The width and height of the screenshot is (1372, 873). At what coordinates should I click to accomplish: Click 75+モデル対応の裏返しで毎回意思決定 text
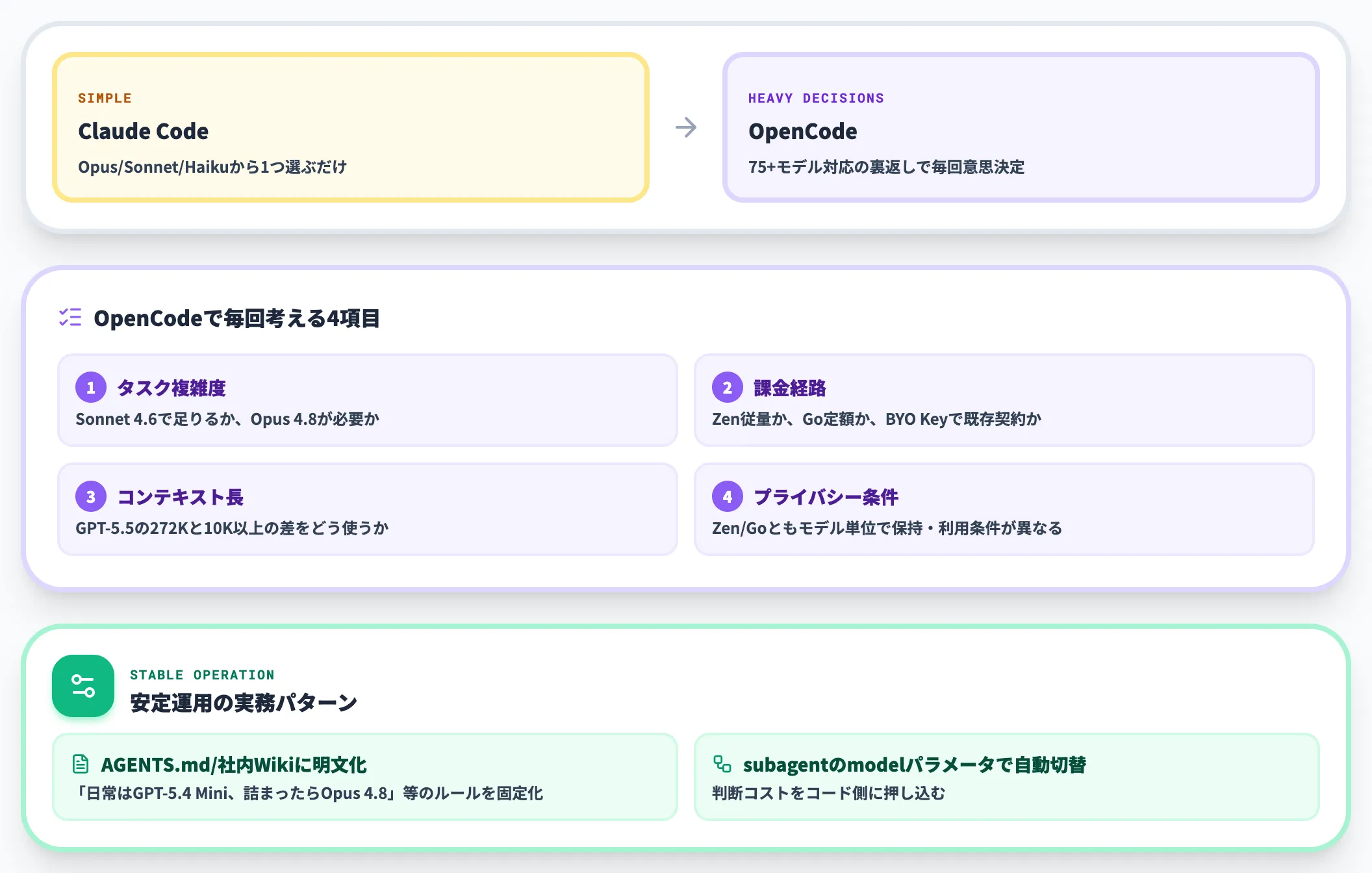coord(886,167)
